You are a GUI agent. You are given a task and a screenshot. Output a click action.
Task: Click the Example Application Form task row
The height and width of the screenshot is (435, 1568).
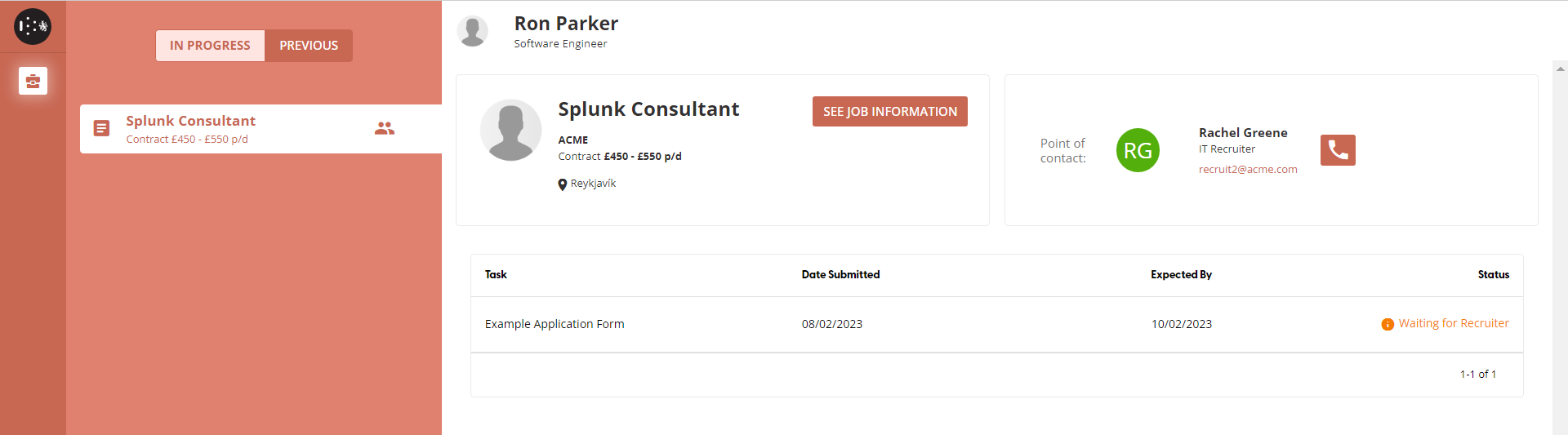(x=555, y=324)
